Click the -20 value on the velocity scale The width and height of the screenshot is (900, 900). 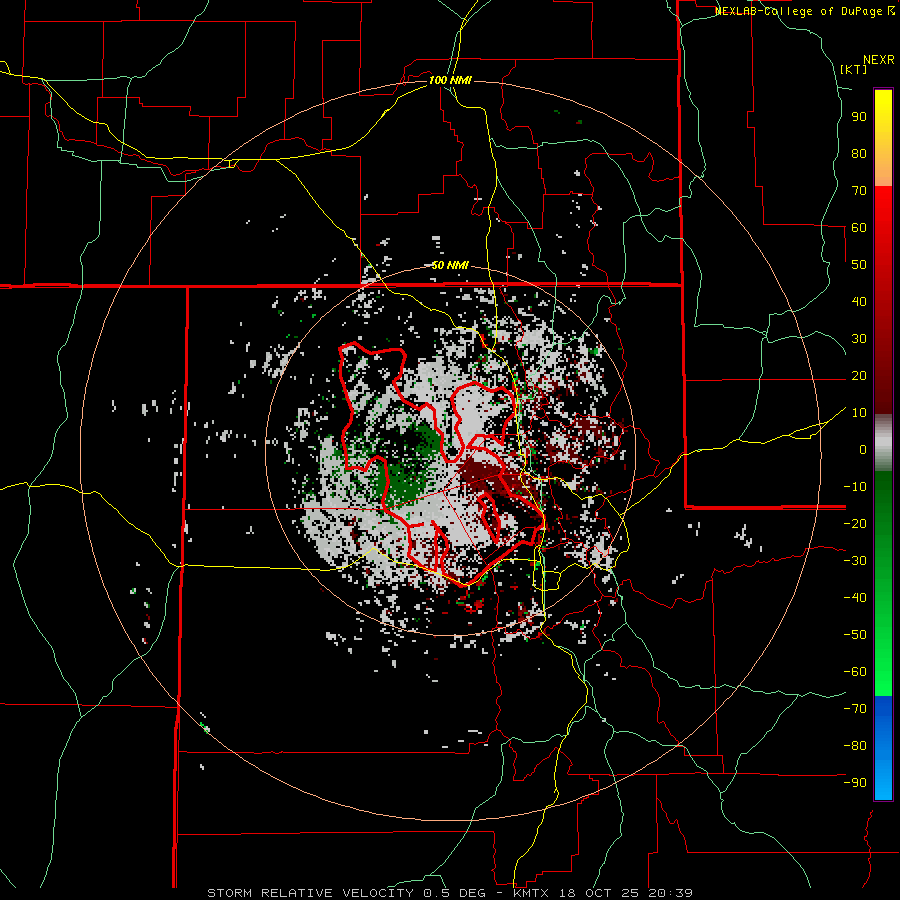click(855, 523)
